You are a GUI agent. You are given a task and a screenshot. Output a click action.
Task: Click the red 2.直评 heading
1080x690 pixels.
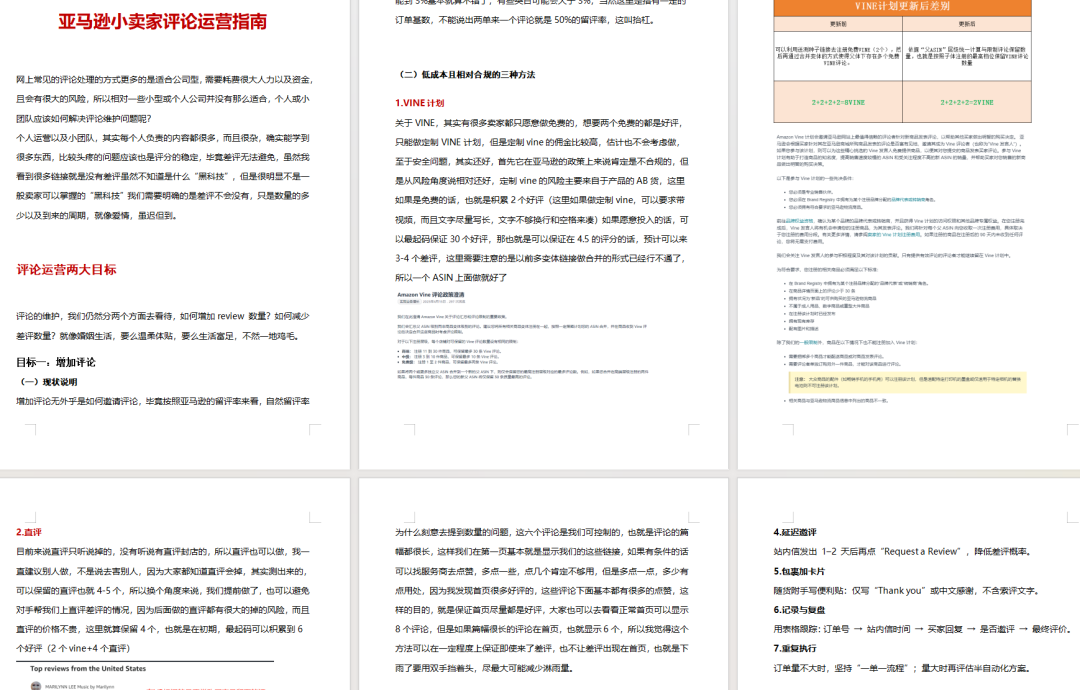click(x=29, y=532)
